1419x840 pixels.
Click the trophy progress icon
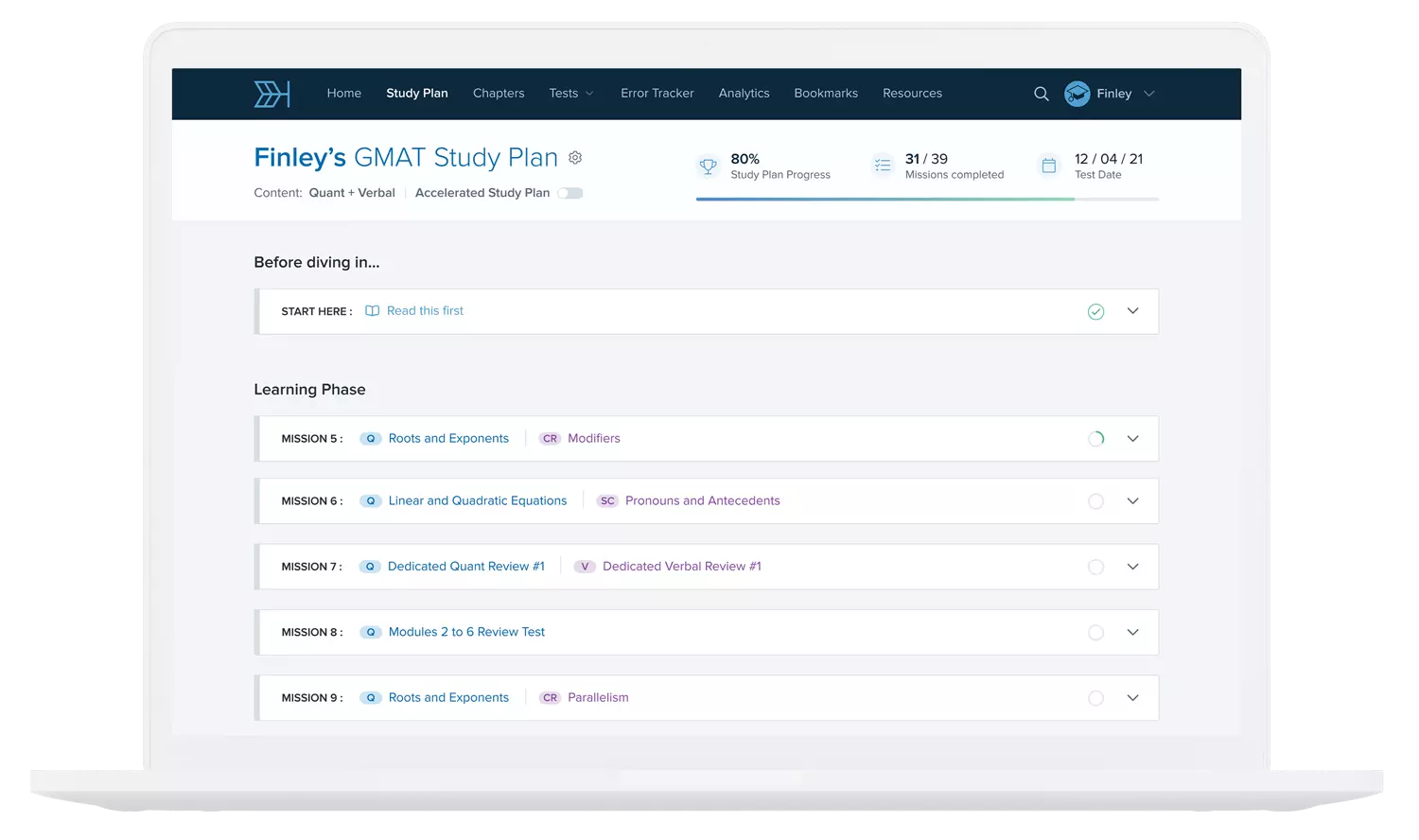tap(708, 166)
